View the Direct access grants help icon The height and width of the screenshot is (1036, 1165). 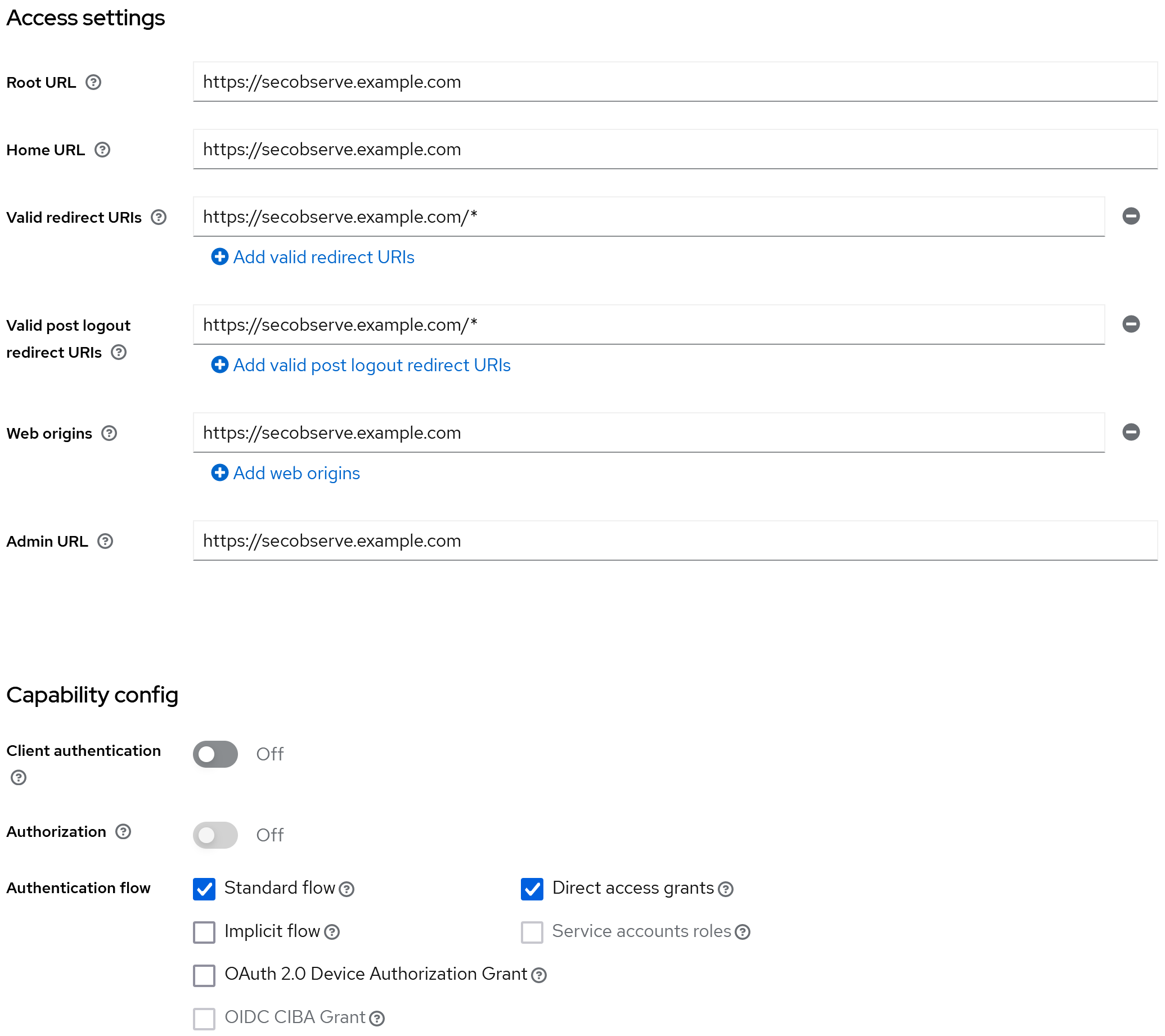click(725, 889)
